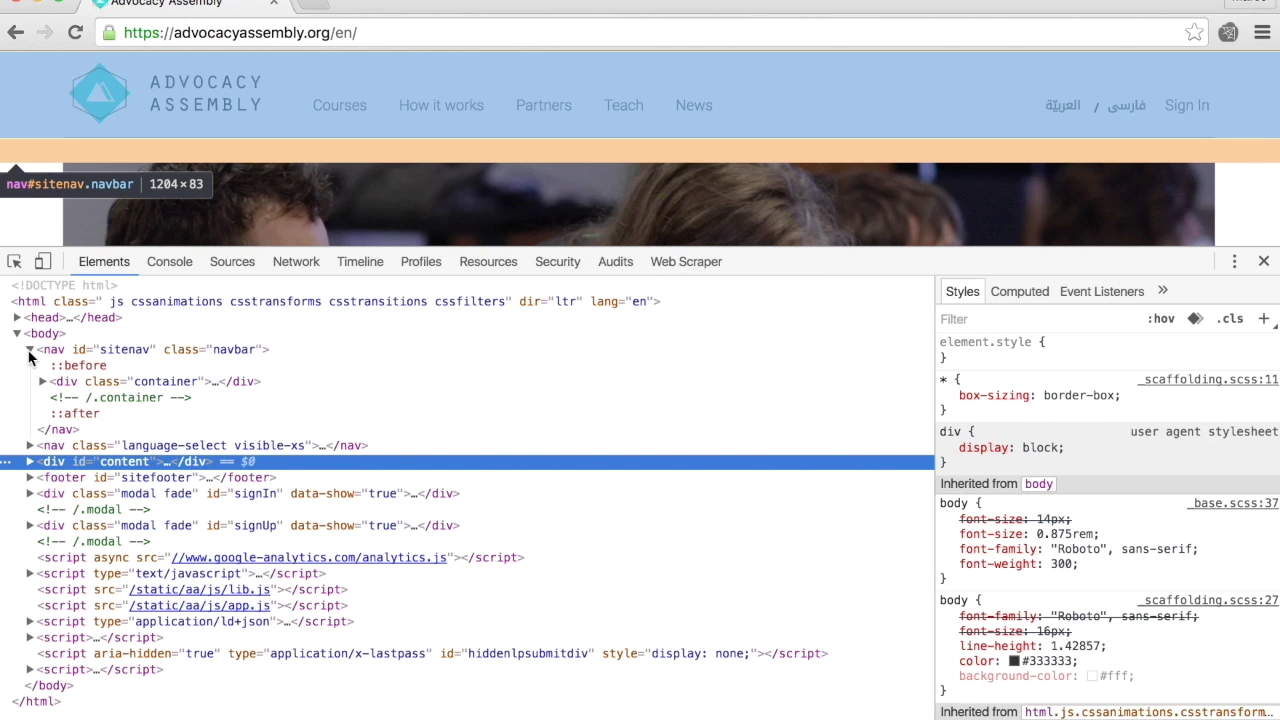Screen dimensions: 1280x720
Task: Expand the head element node
Action: [x=17, y=317]
